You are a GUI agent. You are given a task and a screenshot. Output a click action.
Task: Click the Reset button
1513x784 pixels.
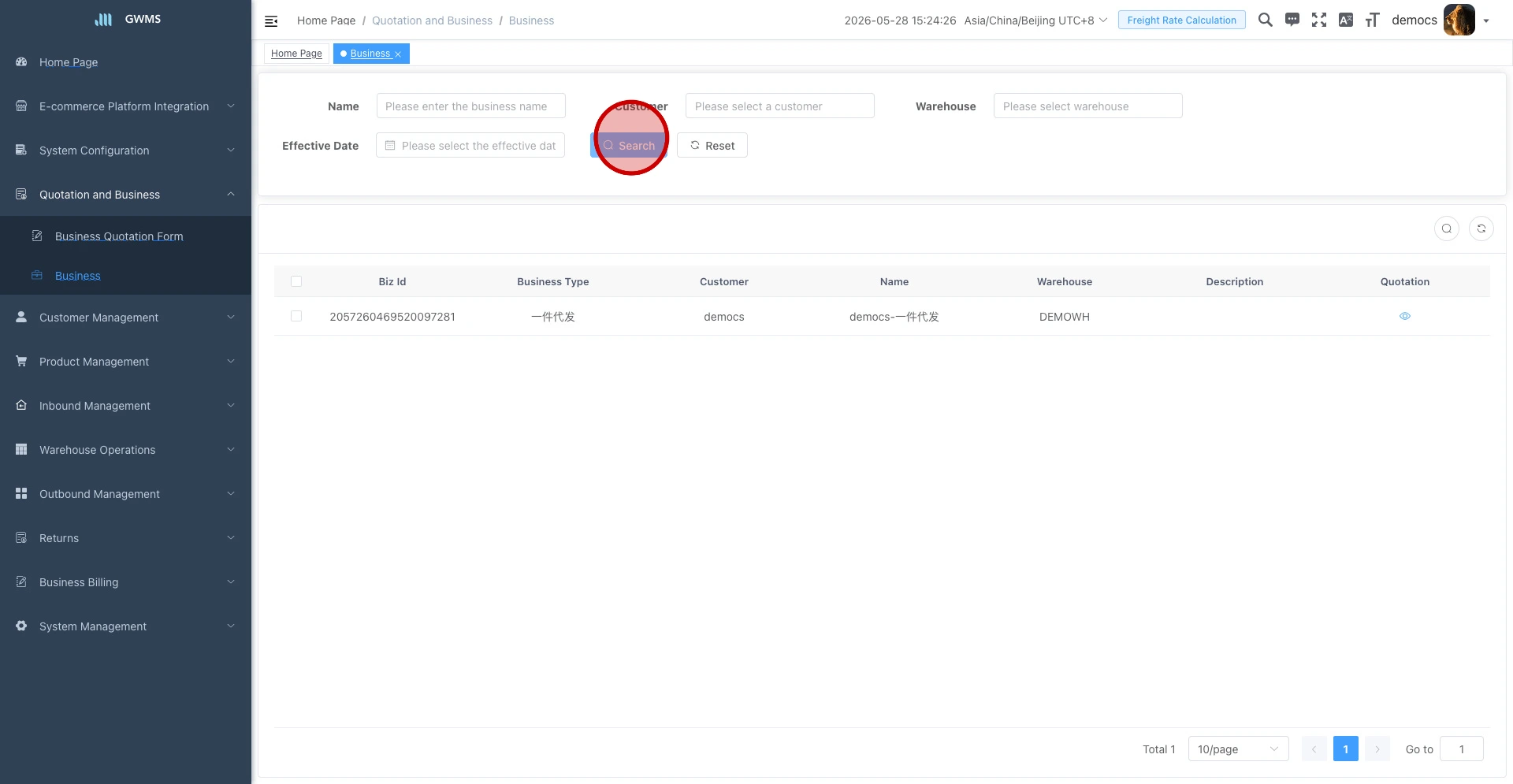click(x=712, y=145)
